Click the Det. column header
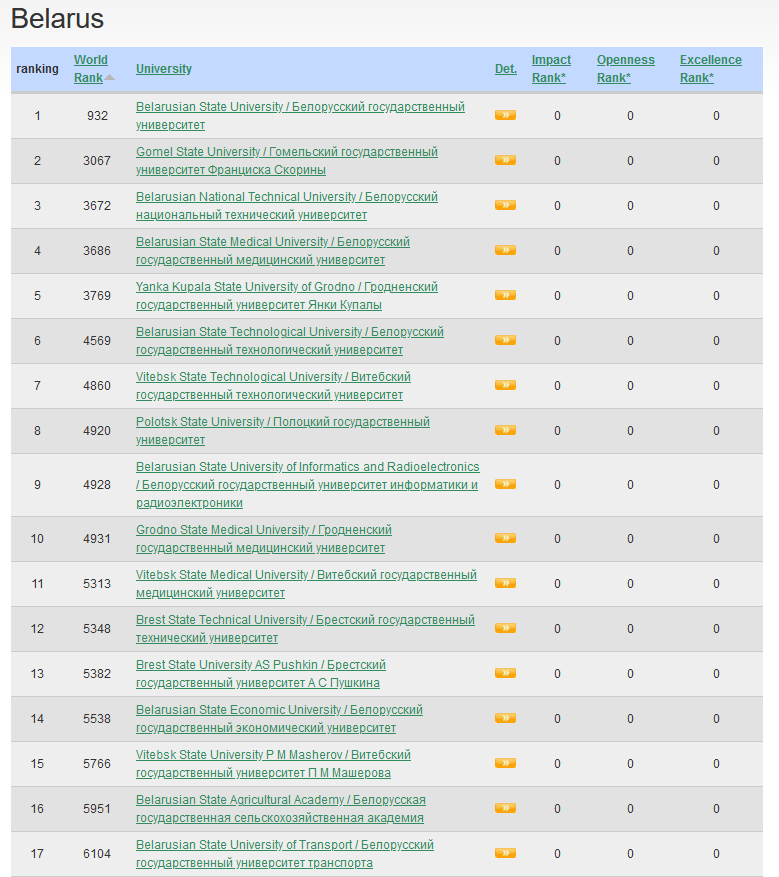Image resolution: width=779 pixels, height=877 pixels. [x=506, y=69]
